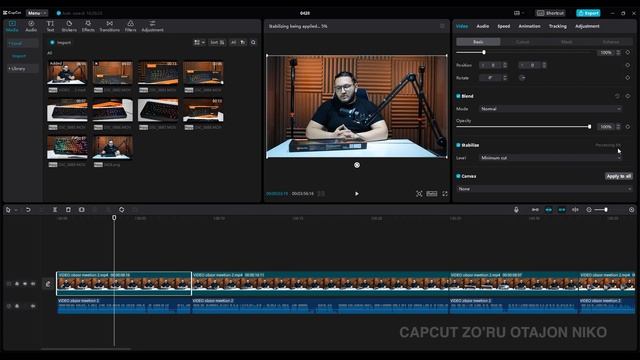
Task: Click the split clip icon
Action: (x=55, y=210)
